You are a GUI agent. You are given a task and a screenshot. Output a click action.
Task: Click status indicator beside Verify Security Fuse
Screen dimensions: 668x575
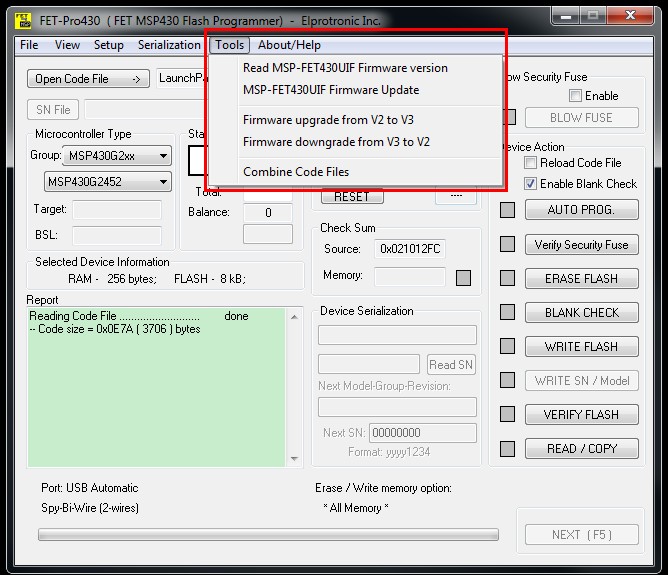[507, 244]
